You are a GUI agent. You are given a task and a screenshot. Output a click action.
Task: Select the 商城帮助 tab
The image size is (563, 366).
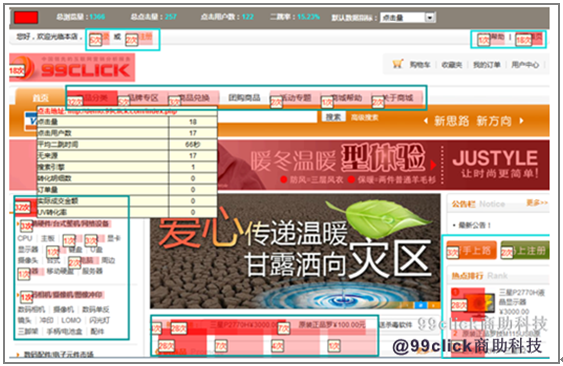tap(346, 98)
